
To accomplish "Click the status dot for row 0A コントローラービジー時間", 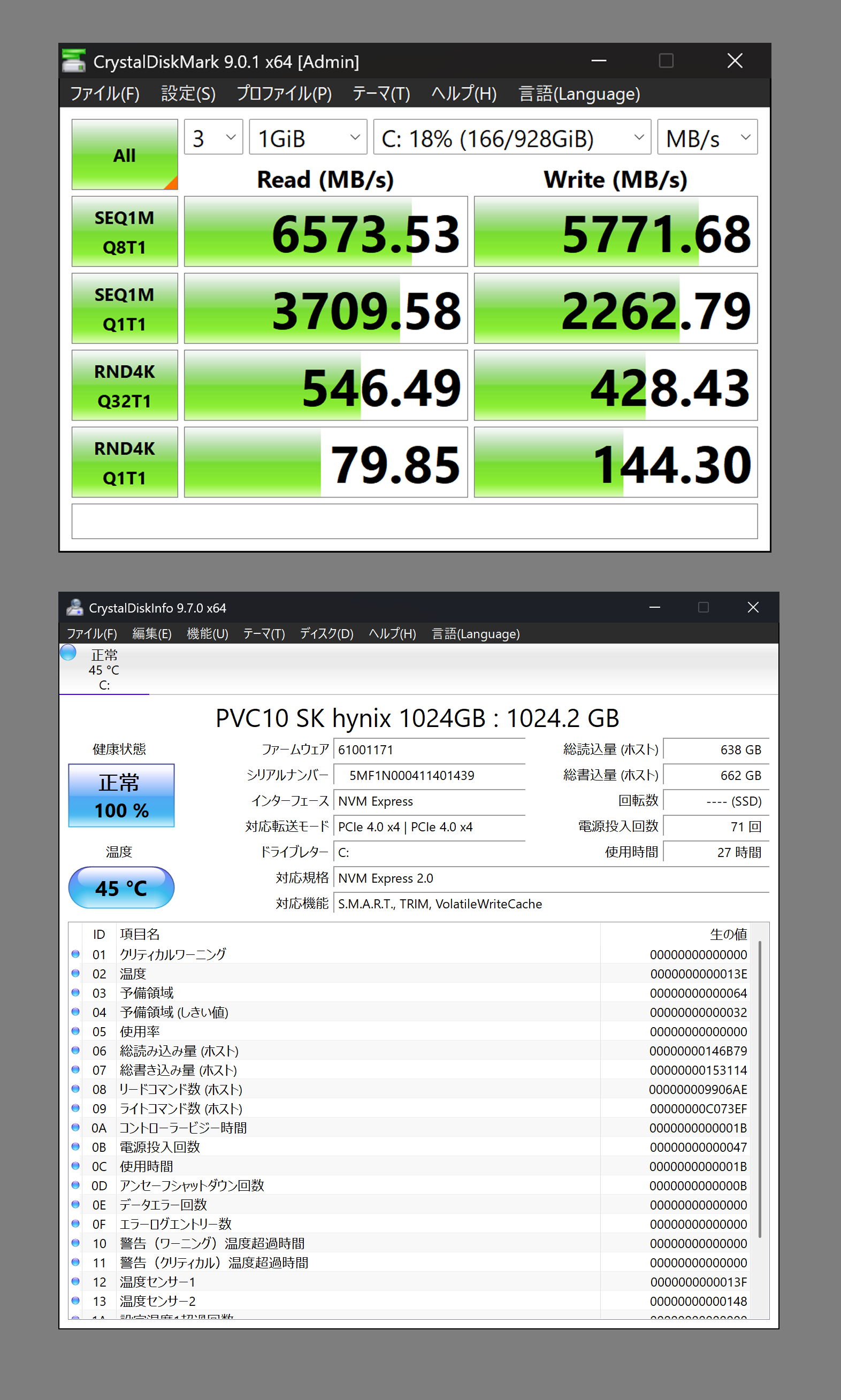I will pyautogui.click(x=75, y=1128).
